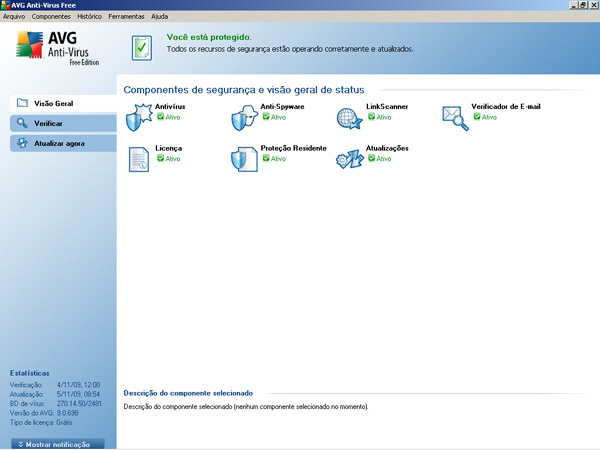Click the AVG Anti-Virus logo
600x450 pixels.
pos(57,48)
